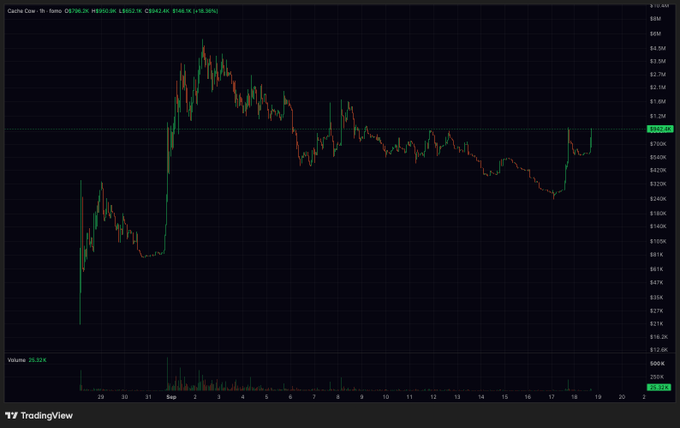Click the $700K price axis label
The width and height of the screenshot is (680, 428).
point(658,144)
